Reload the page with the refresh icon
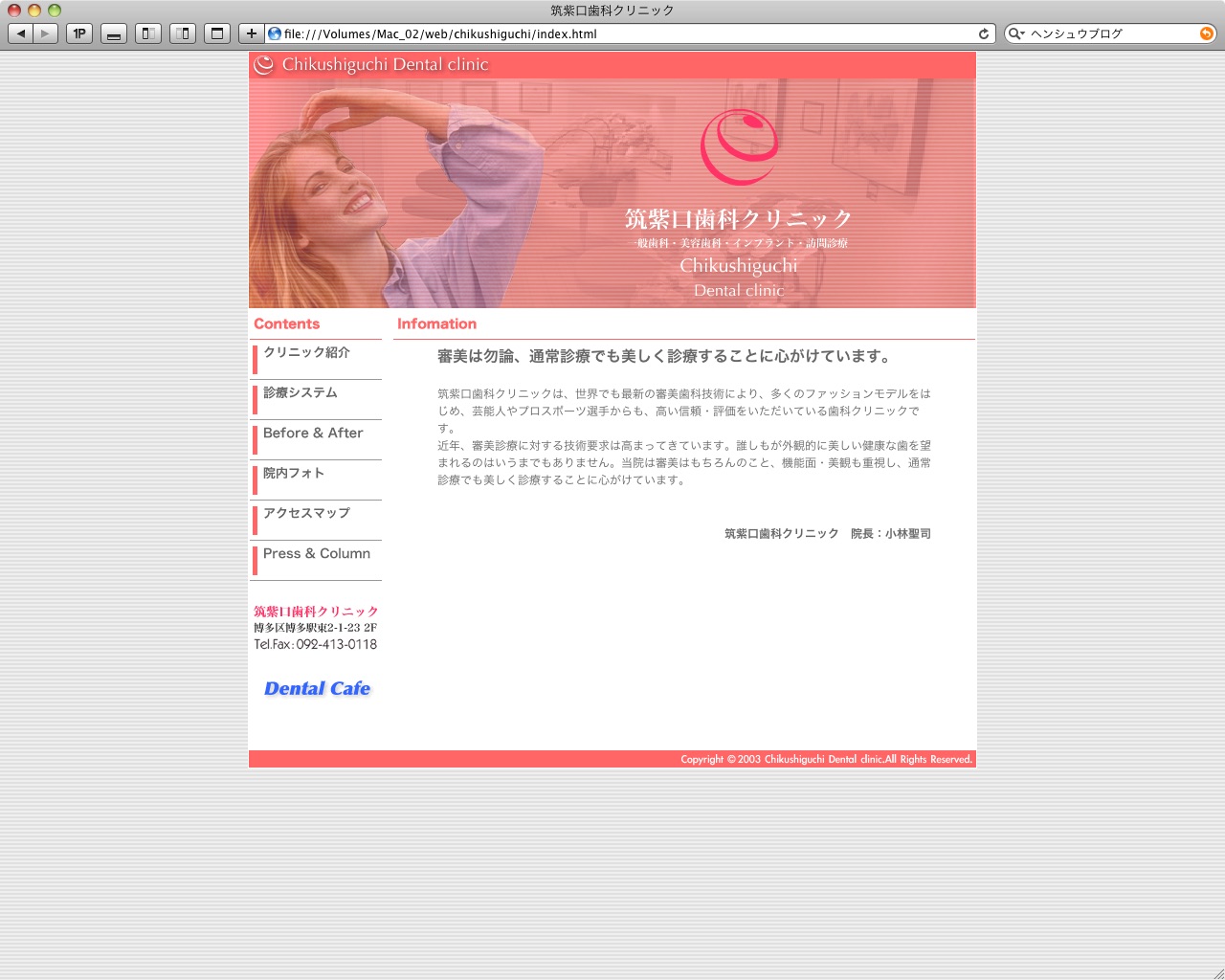The image size is (1225, 980). [983, 33]
